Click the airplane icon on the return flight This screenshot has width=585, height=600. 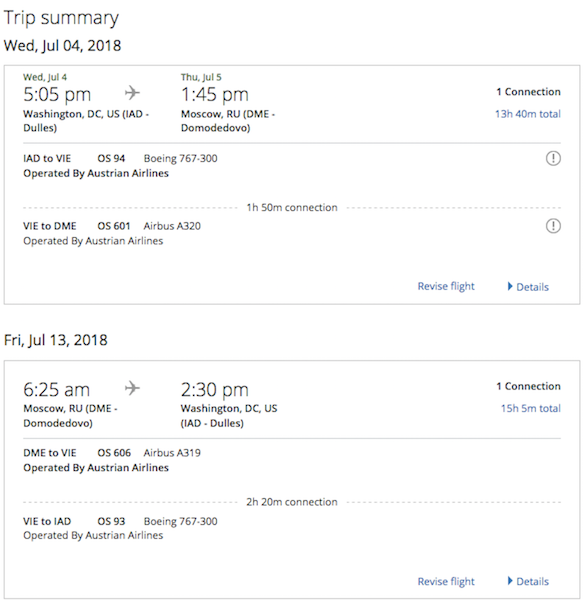[132, 388]
